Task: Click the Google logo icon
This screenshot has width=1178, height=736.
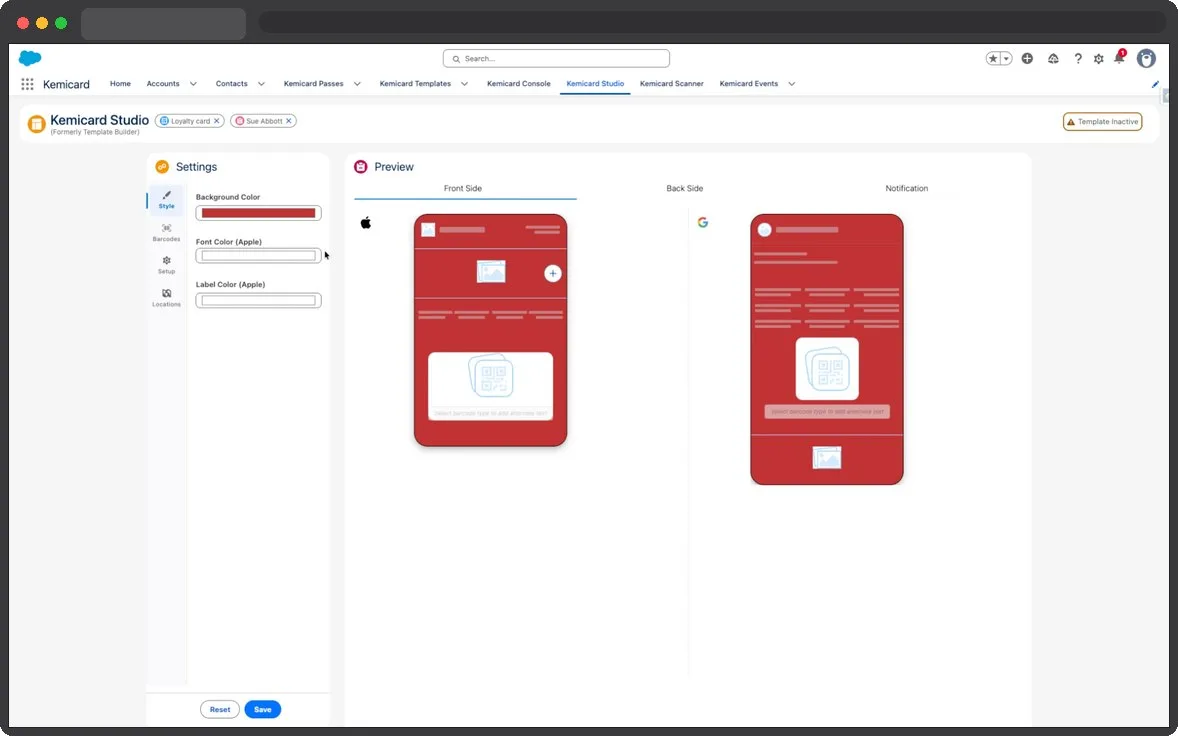Action: [x=702, y=222]
